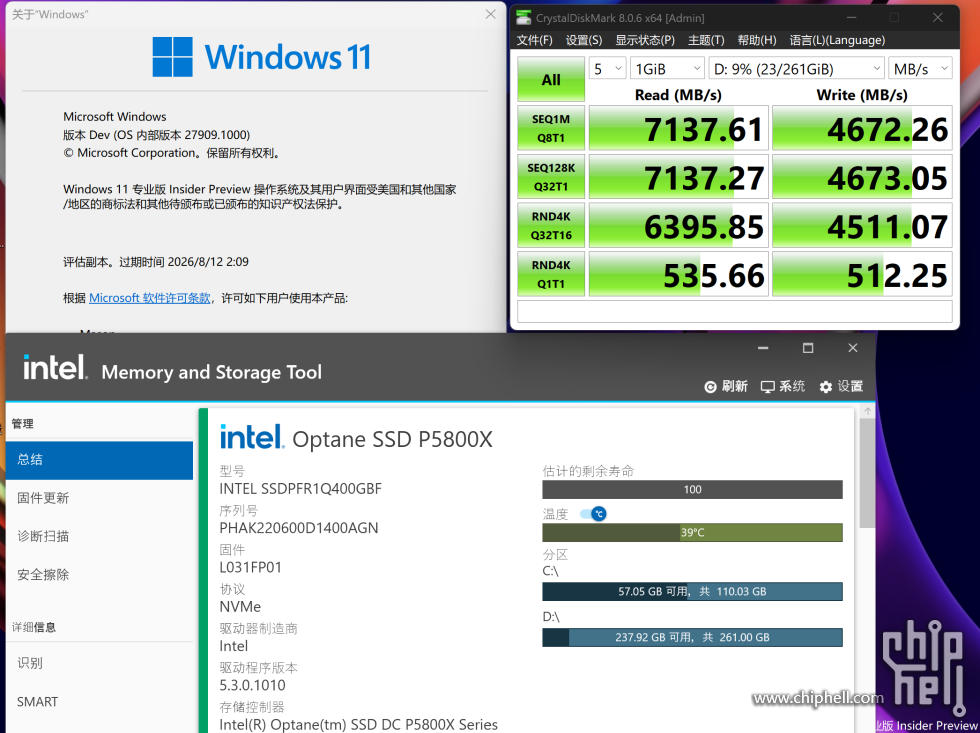Select 总结 in the Intel tool sidebar

pyautogui.click(x=99, y=460)
